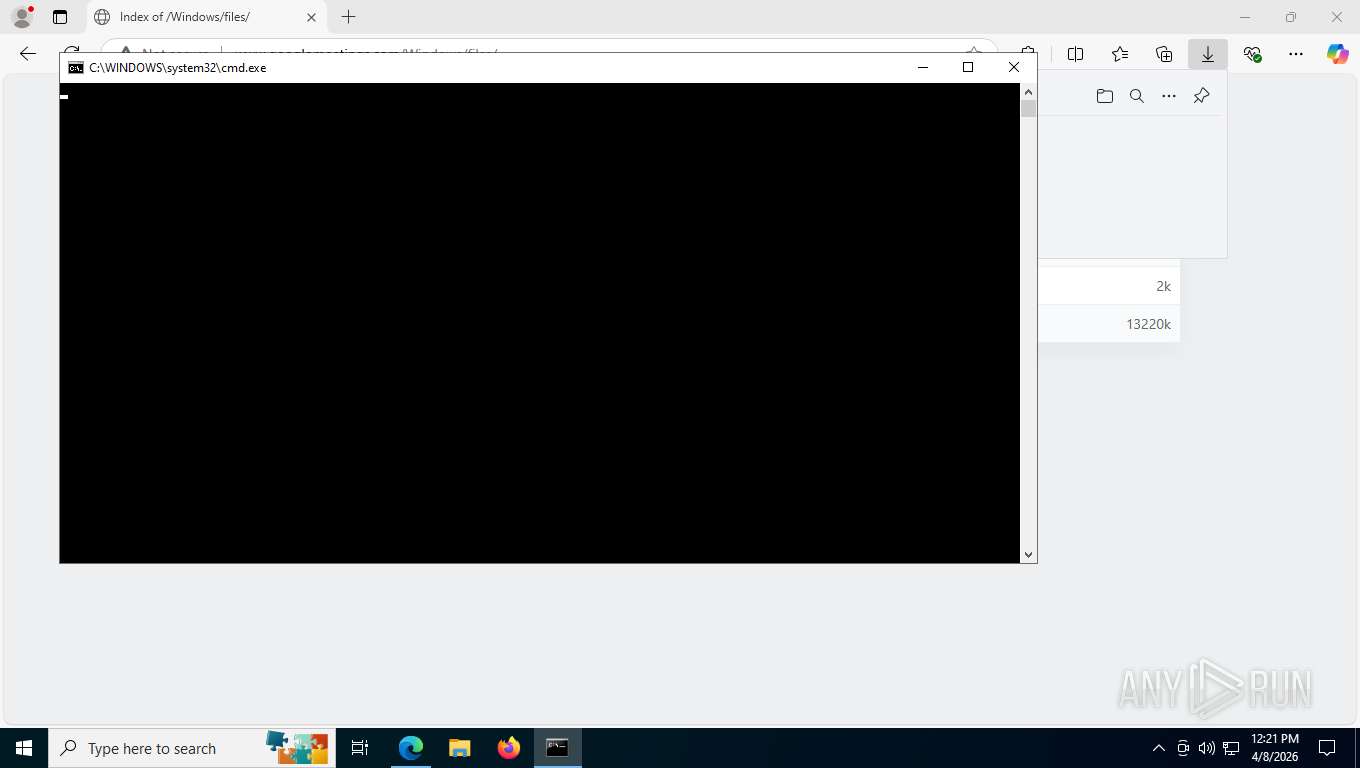Open a new browser tab
The image size is (1360, 768).
348,17
